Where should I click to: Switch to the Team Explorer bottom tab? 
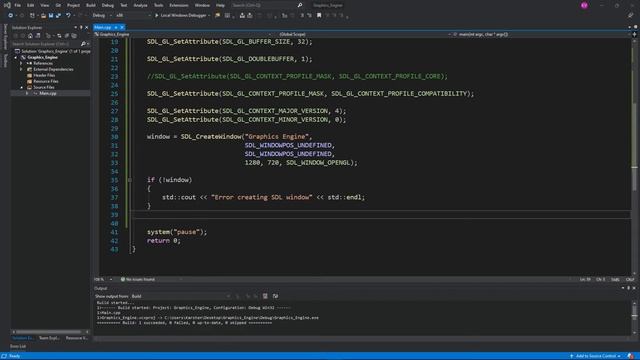[x=49, y=338]
